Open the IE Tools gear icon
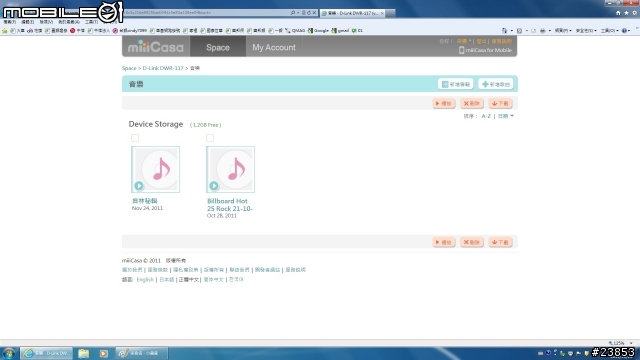Screen dimensions: 640x360 click(634, 13)
